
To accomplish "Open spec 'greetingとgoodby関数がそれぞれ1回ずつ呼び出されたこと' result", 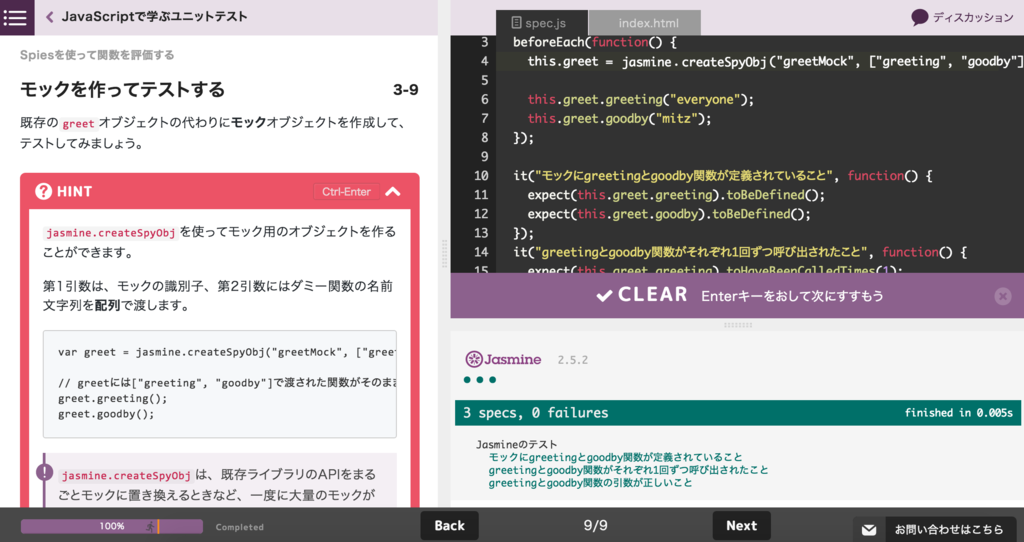I will (x=628, y=470).
